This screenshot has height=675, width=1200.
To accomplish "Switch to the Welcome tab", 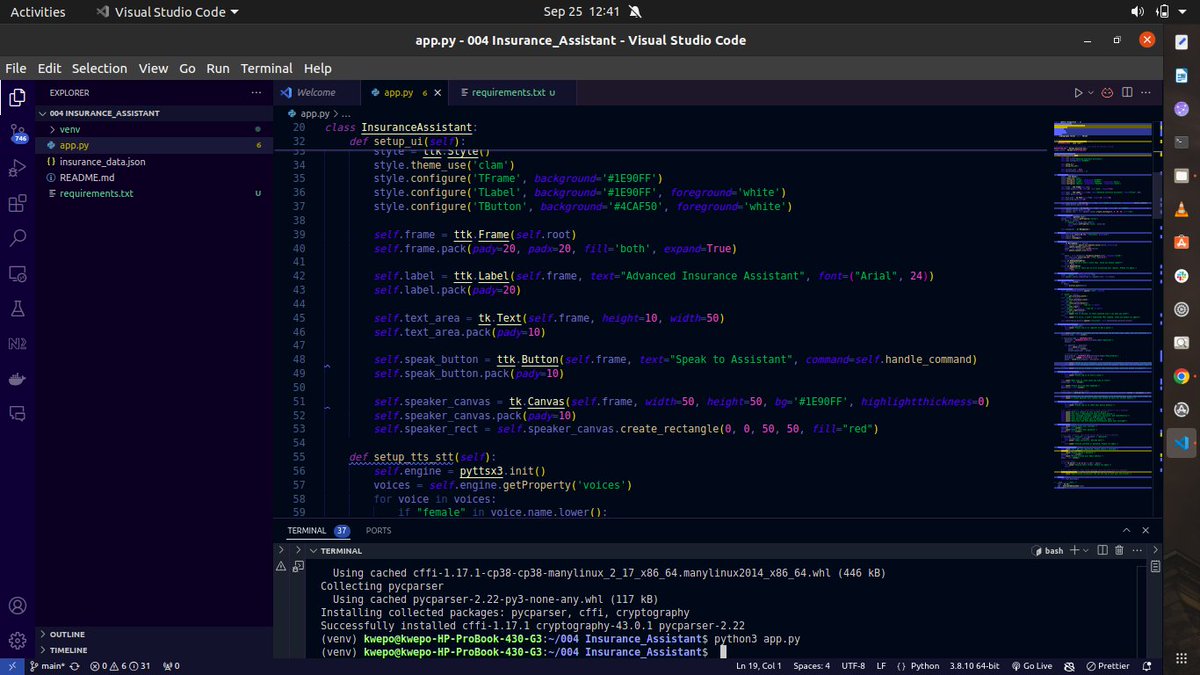I will pos(316,92).
